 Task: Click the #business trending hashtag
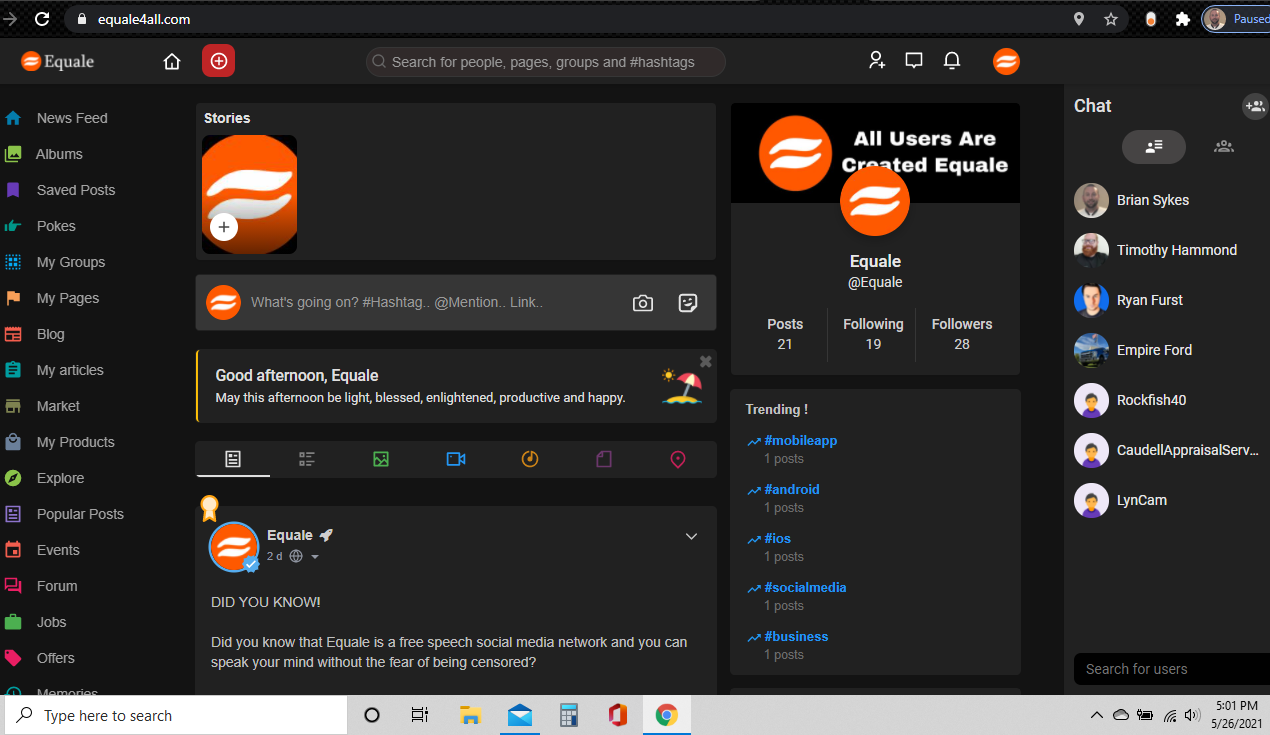tap(796, 636)
